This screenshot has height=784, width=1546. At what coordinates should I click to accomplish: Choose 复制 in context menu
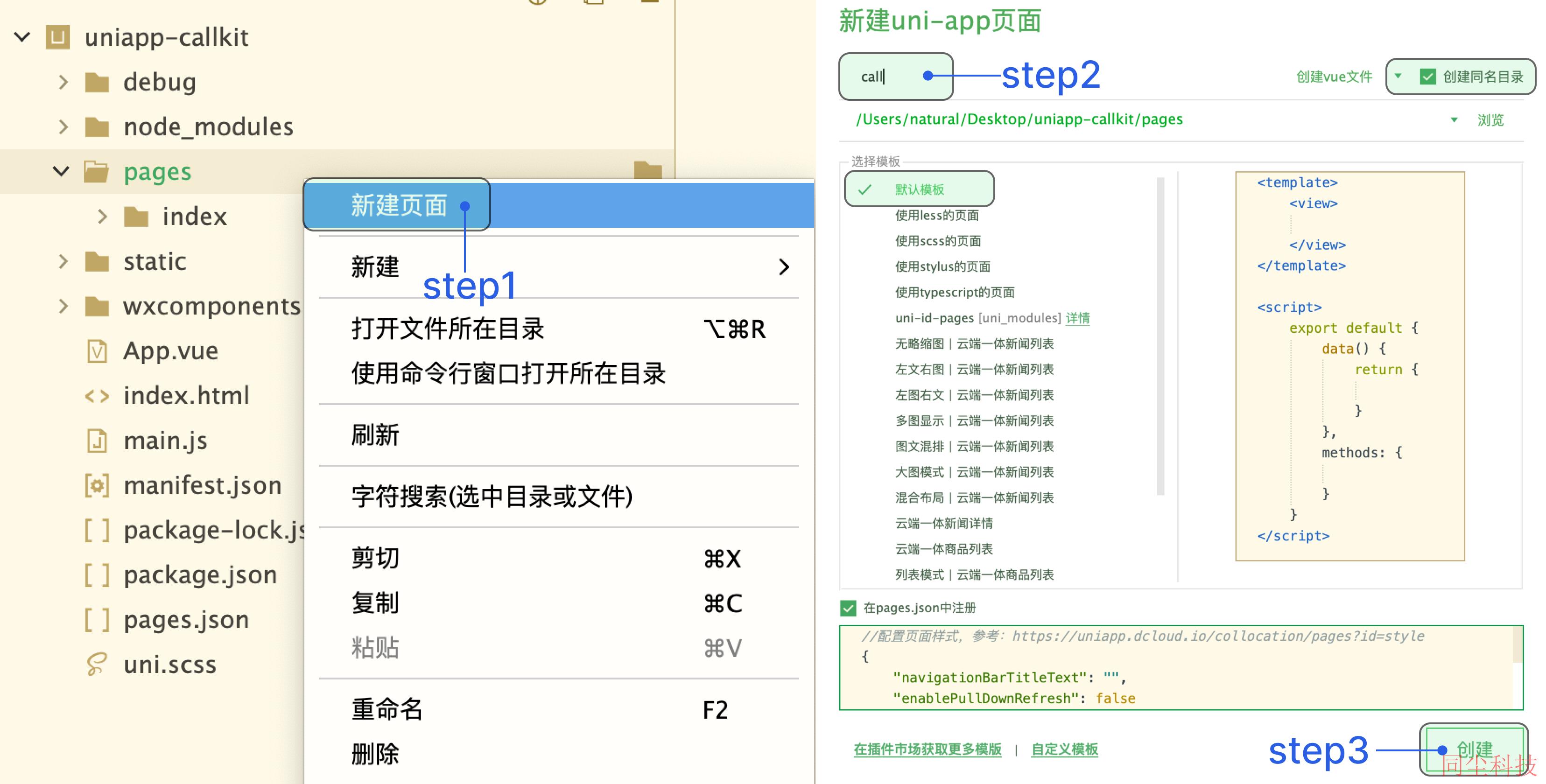[559, 603]
